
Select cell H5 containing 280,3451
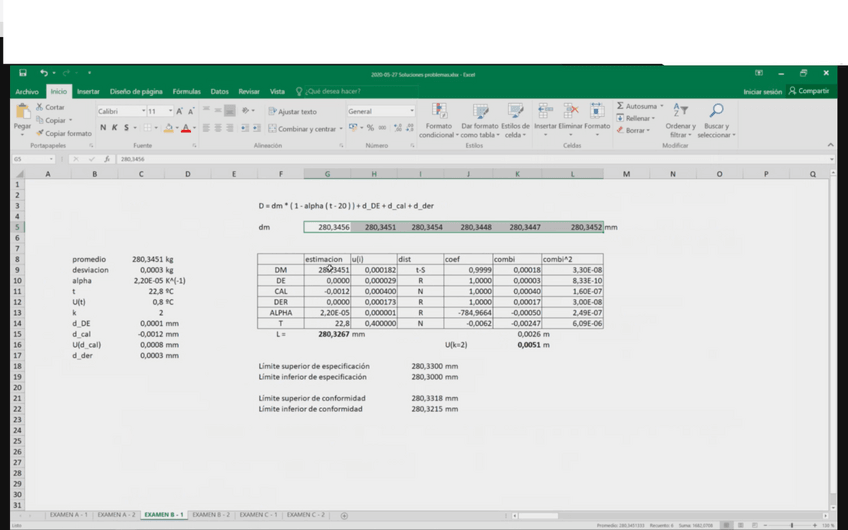click(373, 227)
